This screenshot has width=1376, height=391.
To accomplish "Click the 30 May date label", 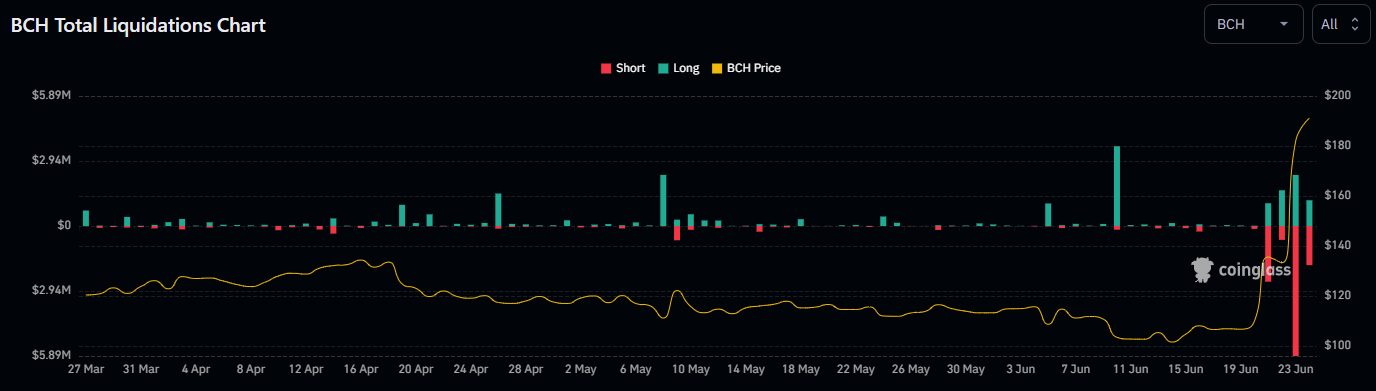I will tap(966, 369).
